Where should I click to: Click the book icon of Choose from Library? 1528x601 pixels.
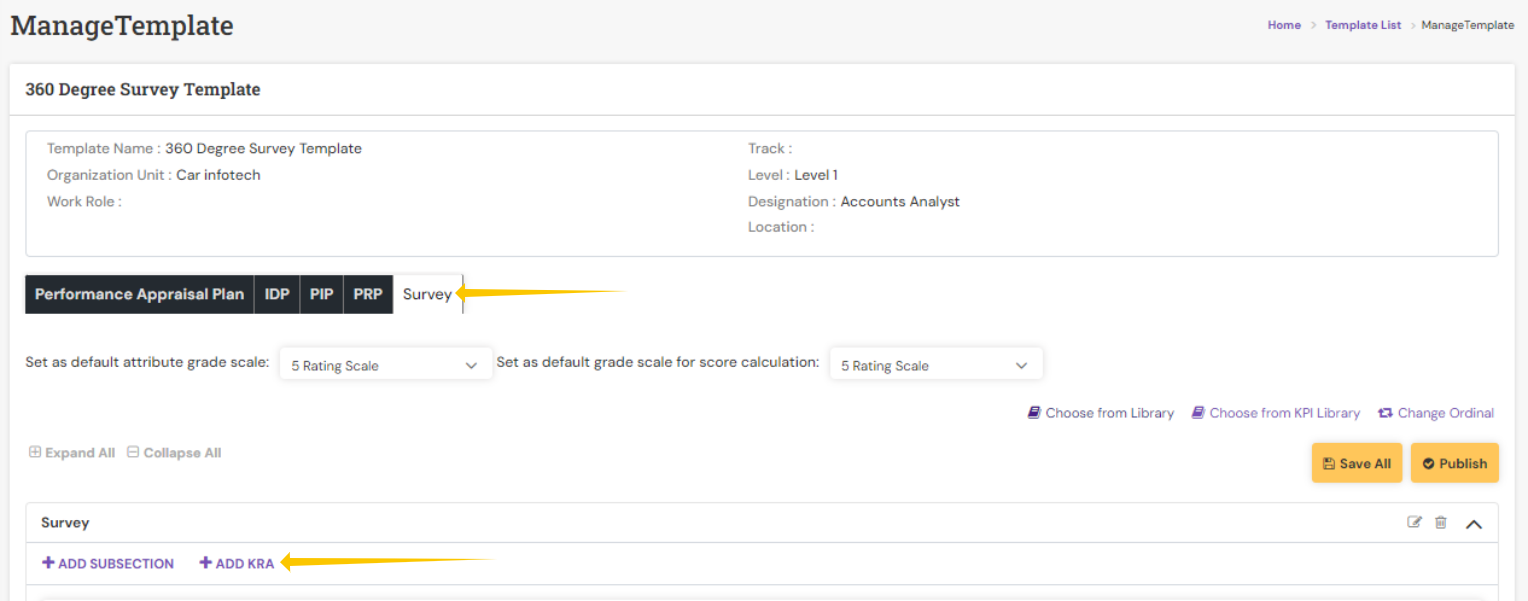coord(1034,413)
